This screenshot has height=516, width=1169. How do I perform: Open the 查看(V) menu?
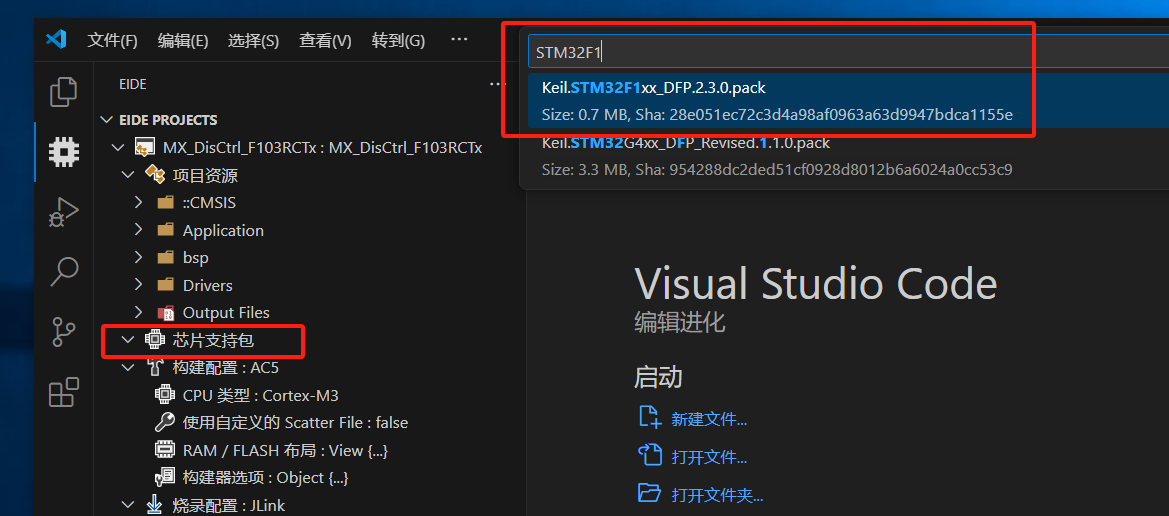[325, 40]
